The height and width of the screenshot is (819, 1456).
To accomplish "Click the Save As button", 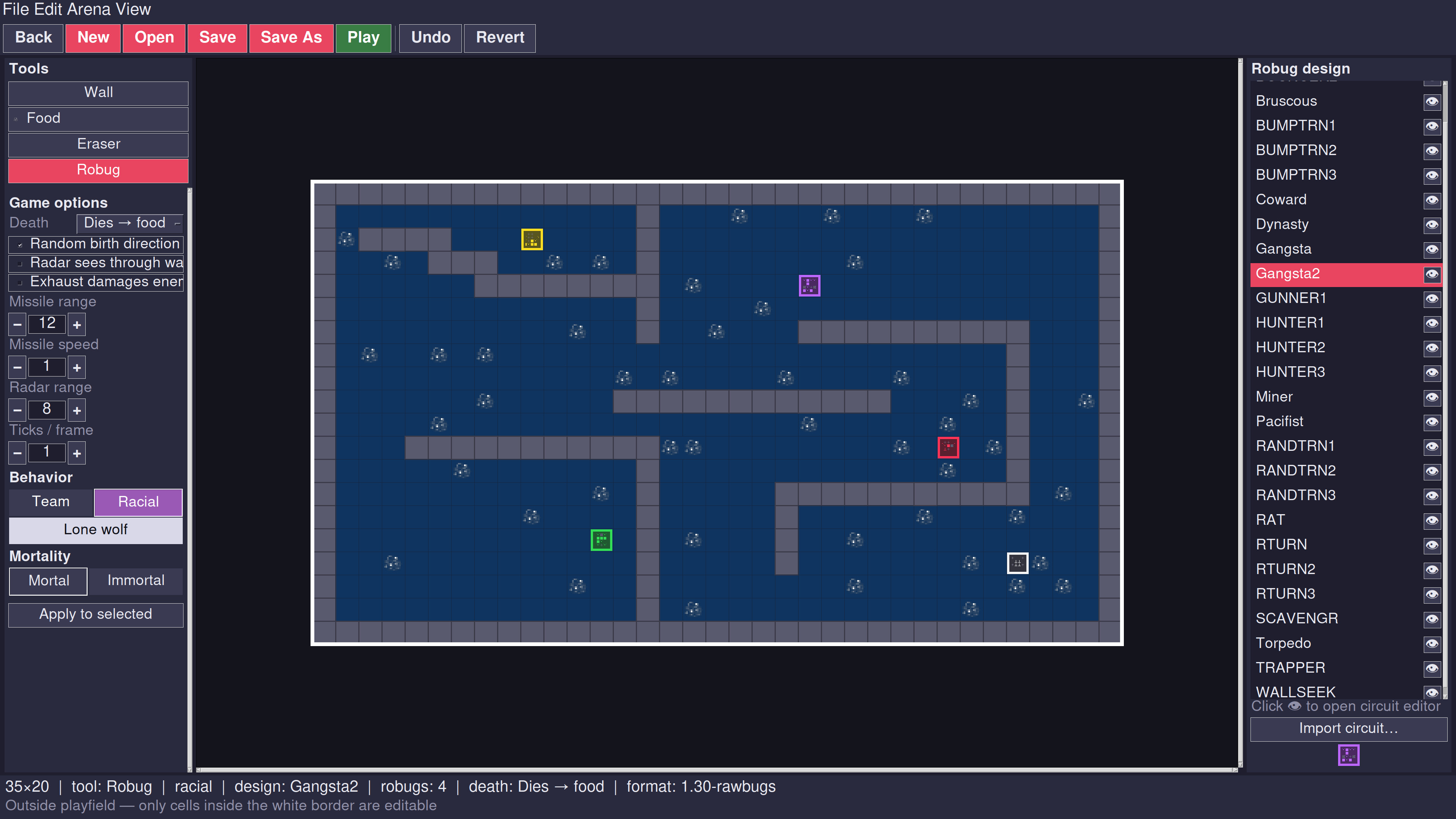I will [291, 38].
